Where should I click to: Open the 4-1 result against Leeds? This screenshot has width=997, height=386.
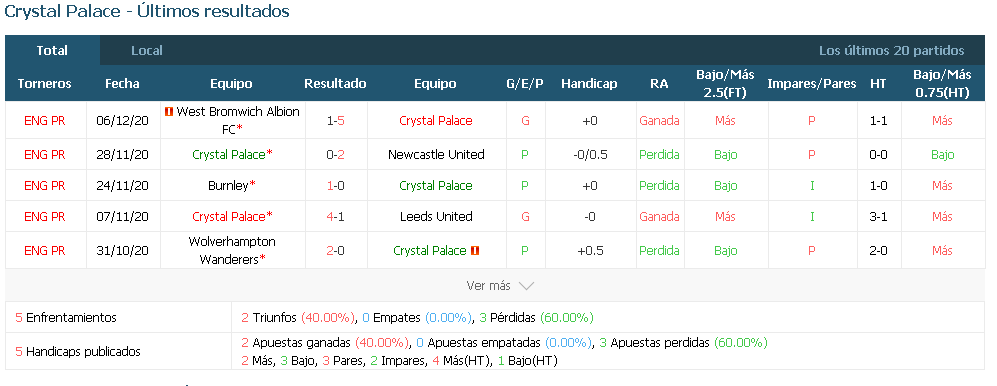coord(335,217)
